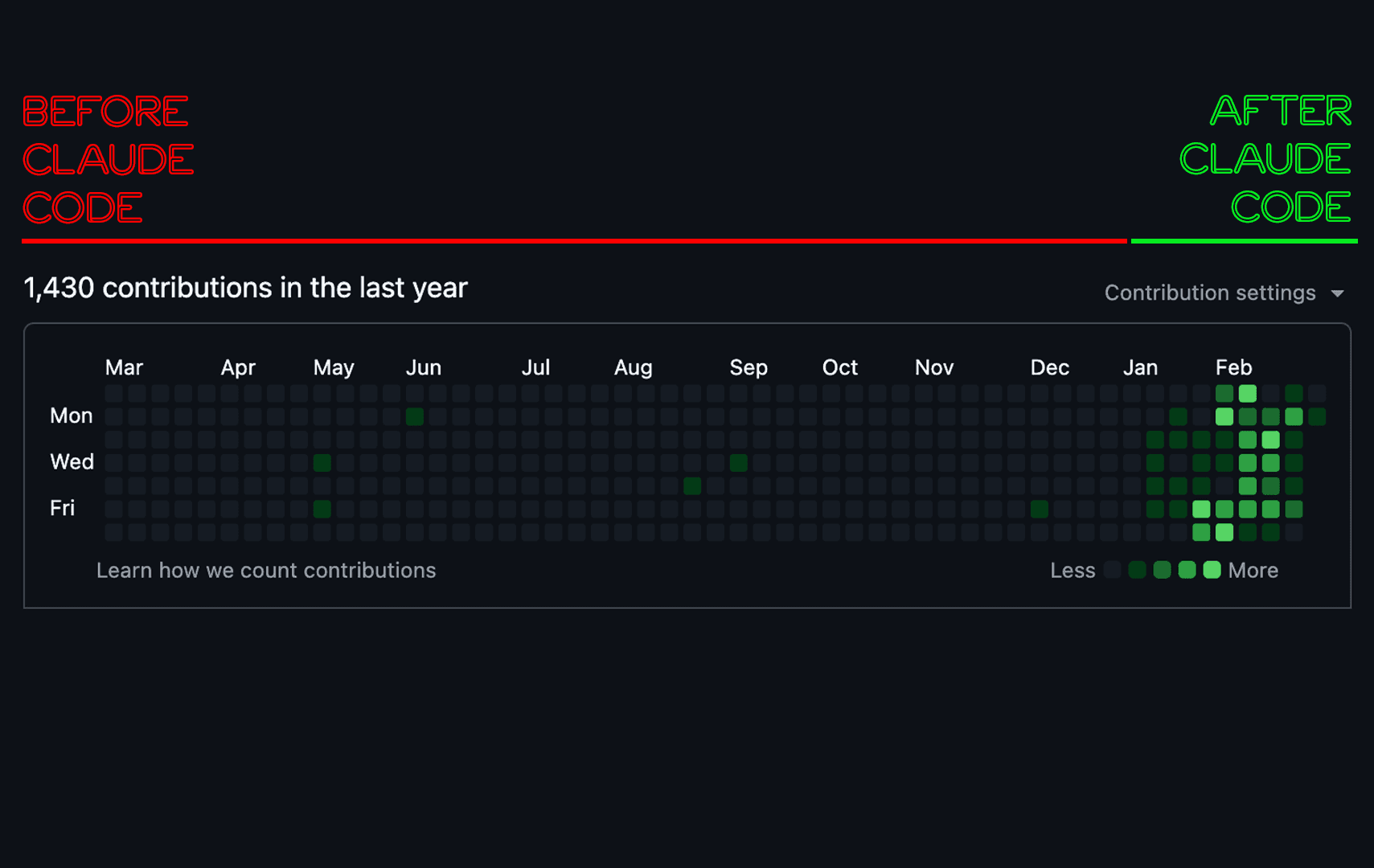Click the BEFORE CLAUDE CODE red title
This screenshot has width=1374, height=868.
click(x=108, y=159)
